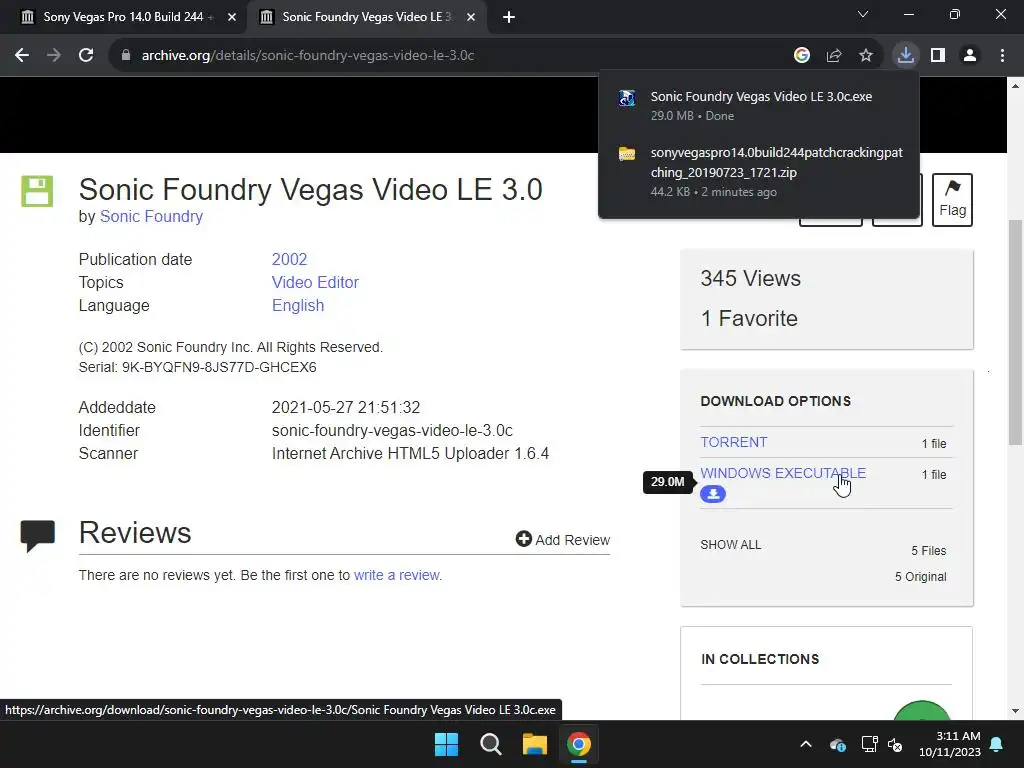Open Windows taskbar search
Image resolution: width=1024 pixels, height=768 pixels.
(x=490, y=744)
